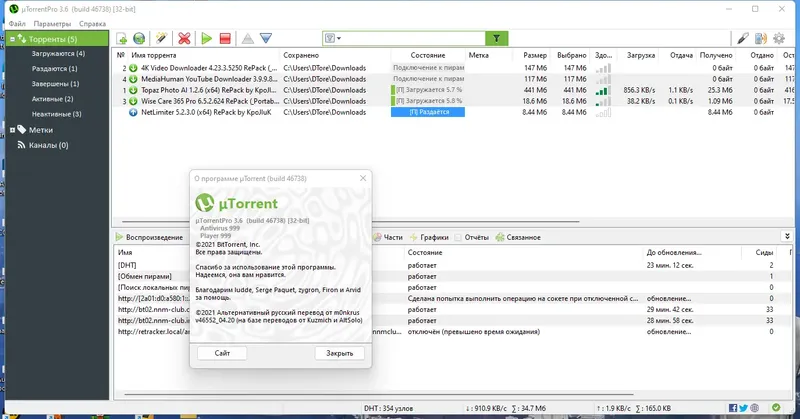800x419 pixels.
Task: Switch to the Связанное tab
Action: point(518,237)
